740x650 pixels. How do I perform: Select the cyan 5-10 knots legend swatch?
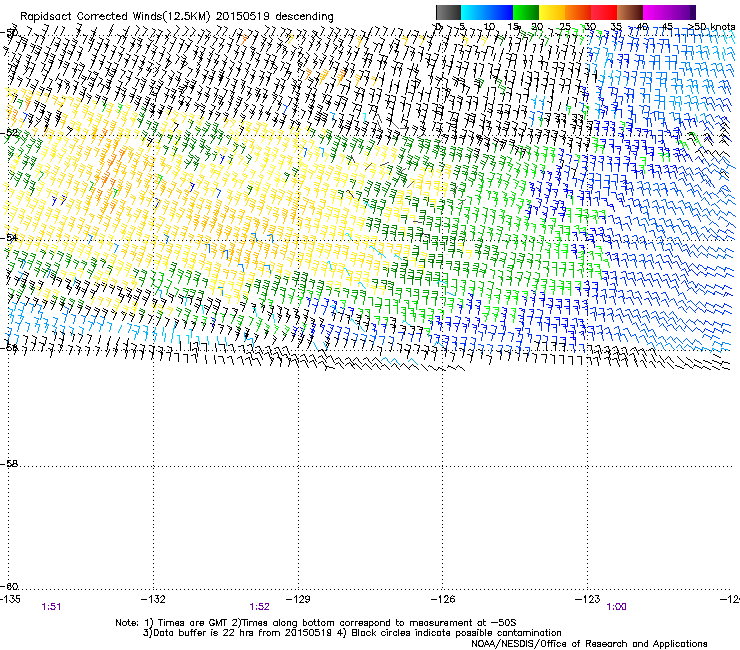pyautogui.click(x=474, y=12)
